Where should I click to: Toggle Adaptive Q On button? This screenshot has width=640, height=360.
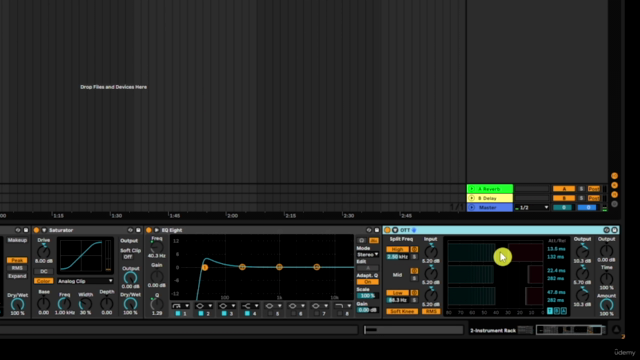tap(367, 282)
